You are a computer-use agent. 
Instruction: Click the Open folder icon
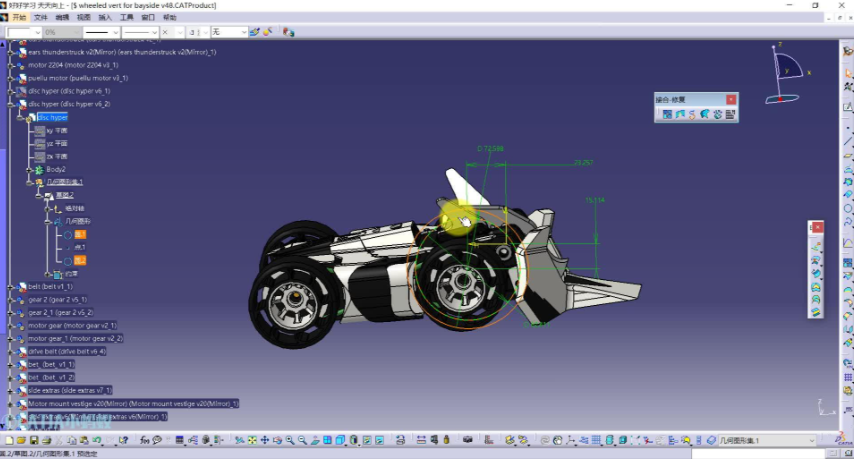21,440
